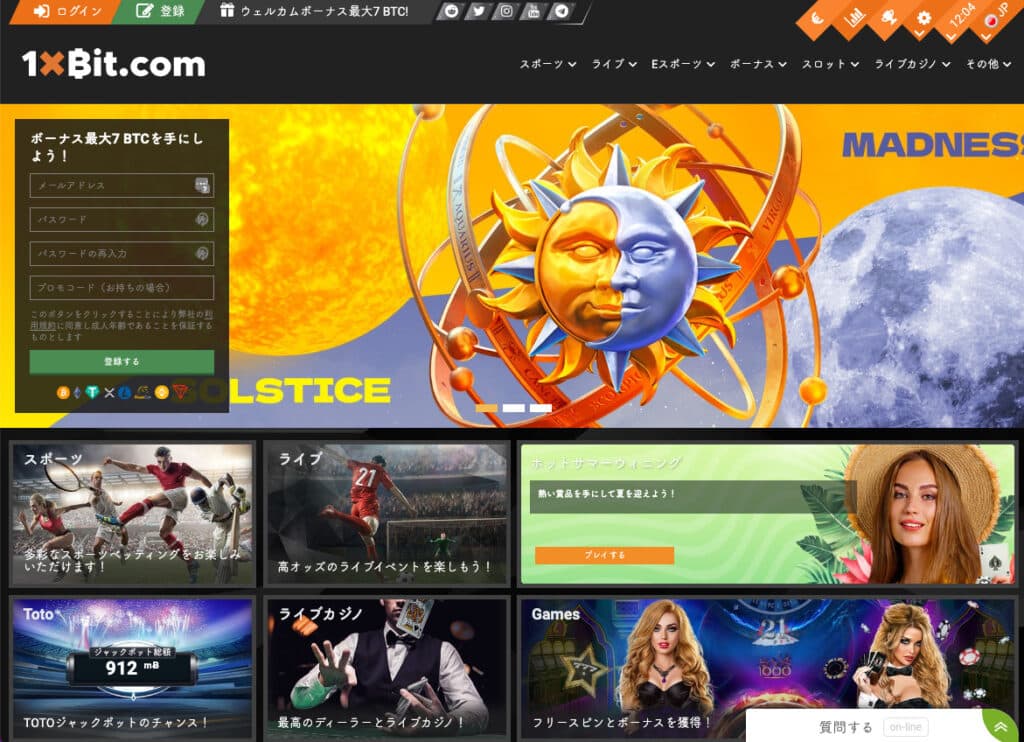Click the Bitcoin coin icon
Image resolution: width=1024 pixels, height=742 pixels.
point(63,393)
